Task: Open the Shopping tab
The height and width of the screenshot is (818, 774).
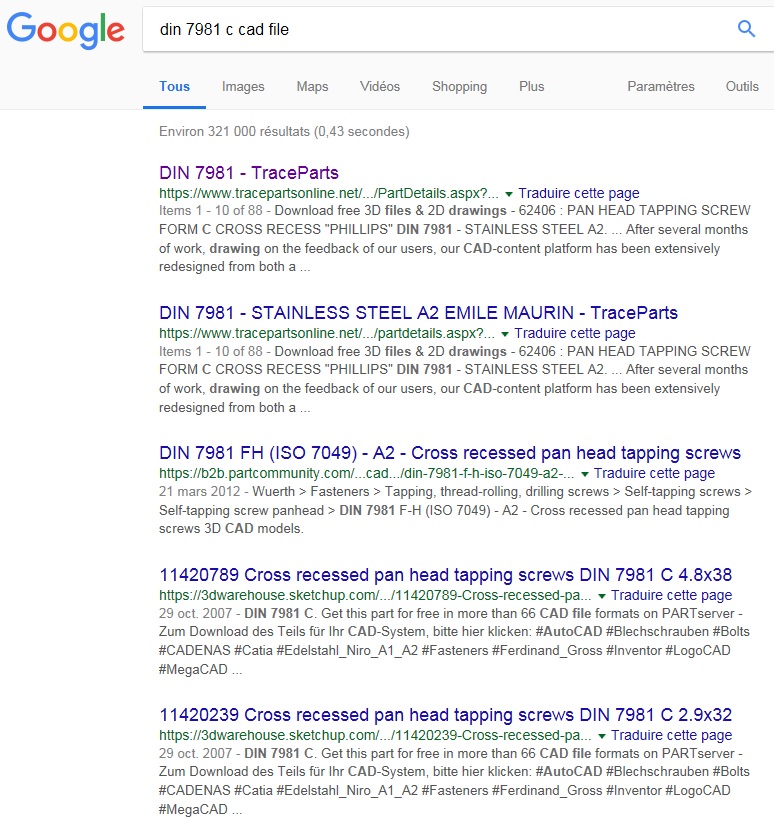Action: [x=459, y=87]
